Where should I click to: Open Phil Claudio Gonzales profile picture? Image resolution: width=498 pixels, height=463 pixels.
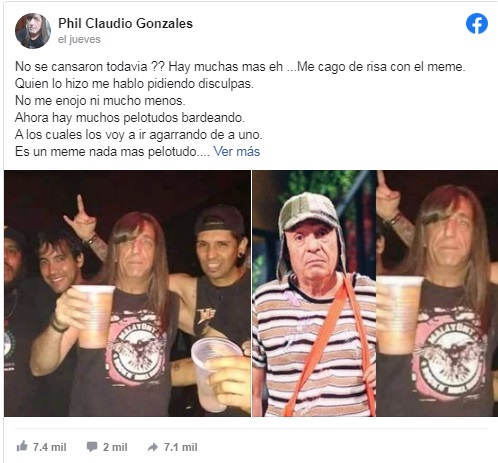[33, 31]
